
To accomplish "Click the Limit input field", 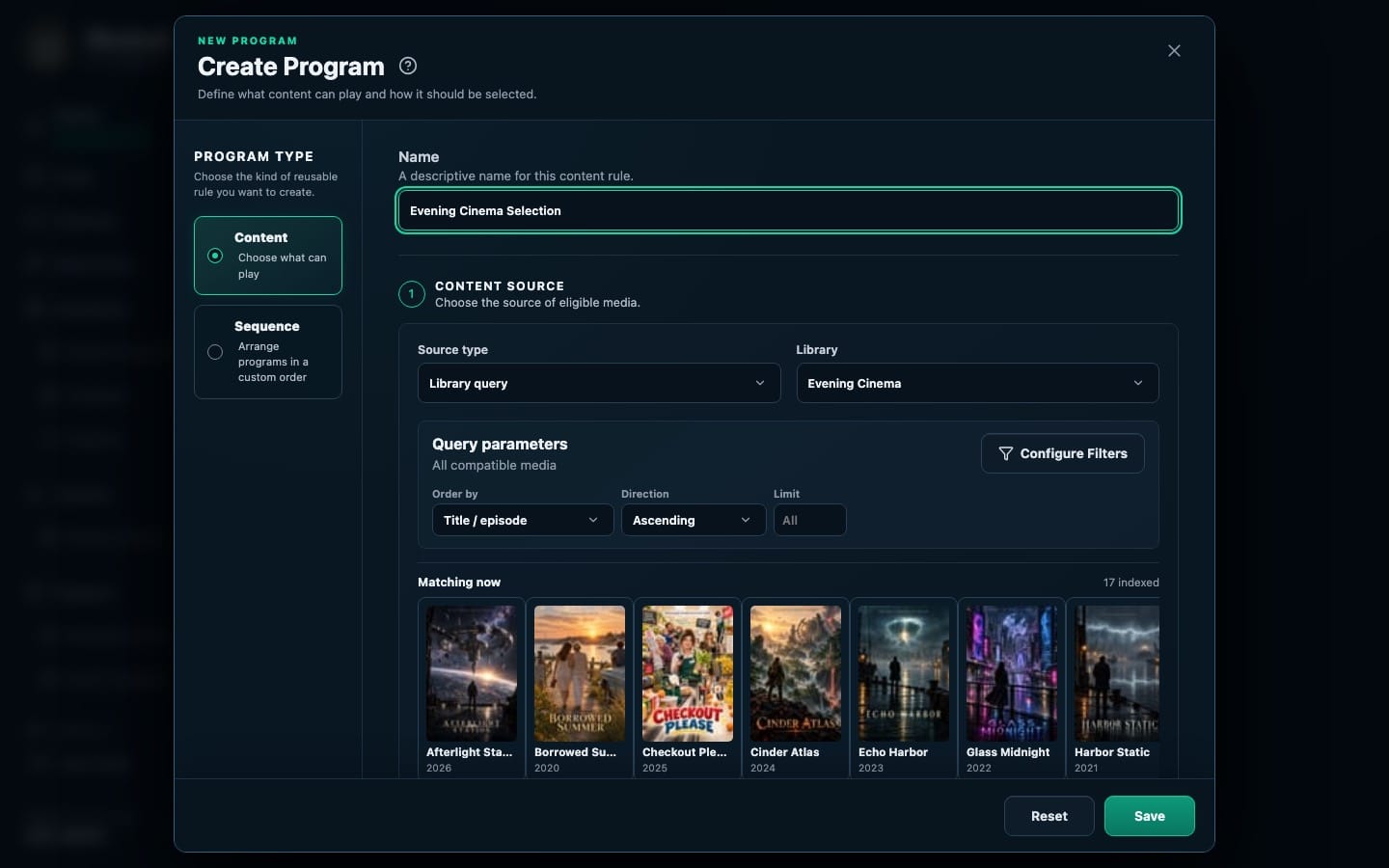I will (x=810, y=520).
